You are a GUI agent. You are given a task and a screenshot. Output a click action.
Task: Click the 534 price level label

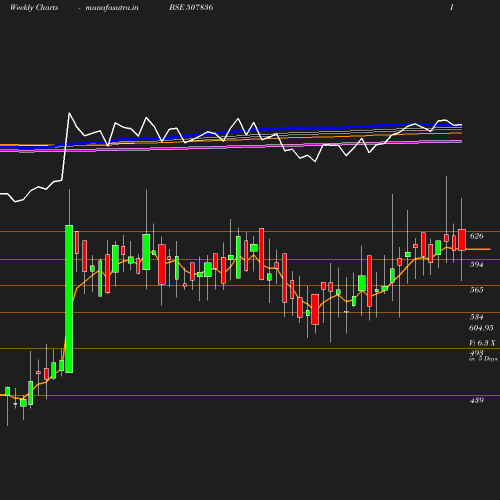(476, 317)
